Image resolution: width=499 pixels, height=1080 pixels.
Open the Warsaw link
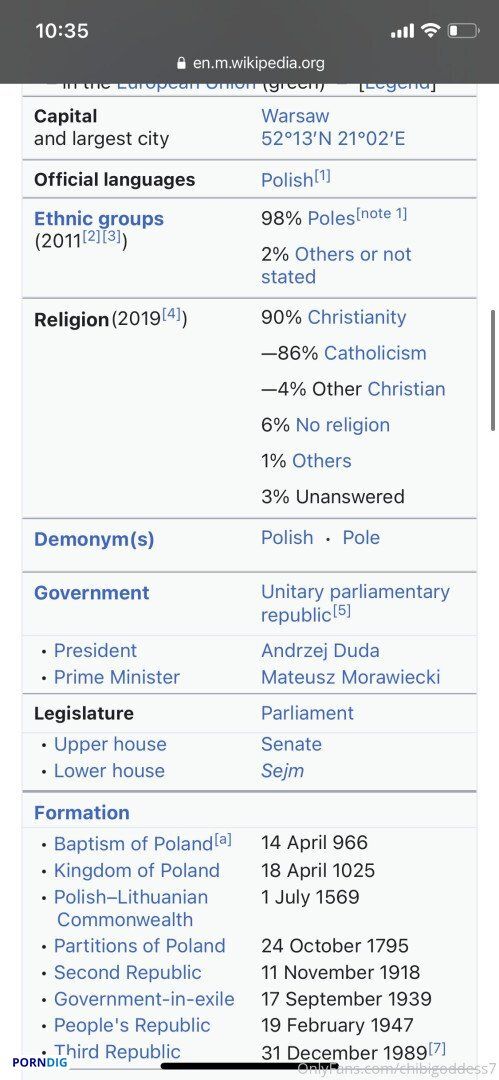(x=295, y=116)
